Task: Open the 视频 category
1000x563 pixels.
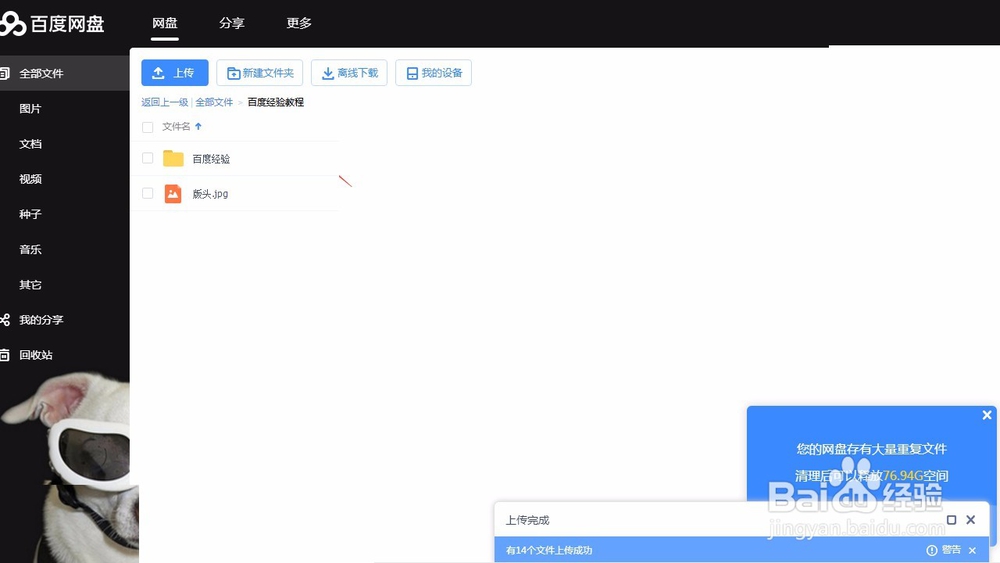Action: click(30, 179)
